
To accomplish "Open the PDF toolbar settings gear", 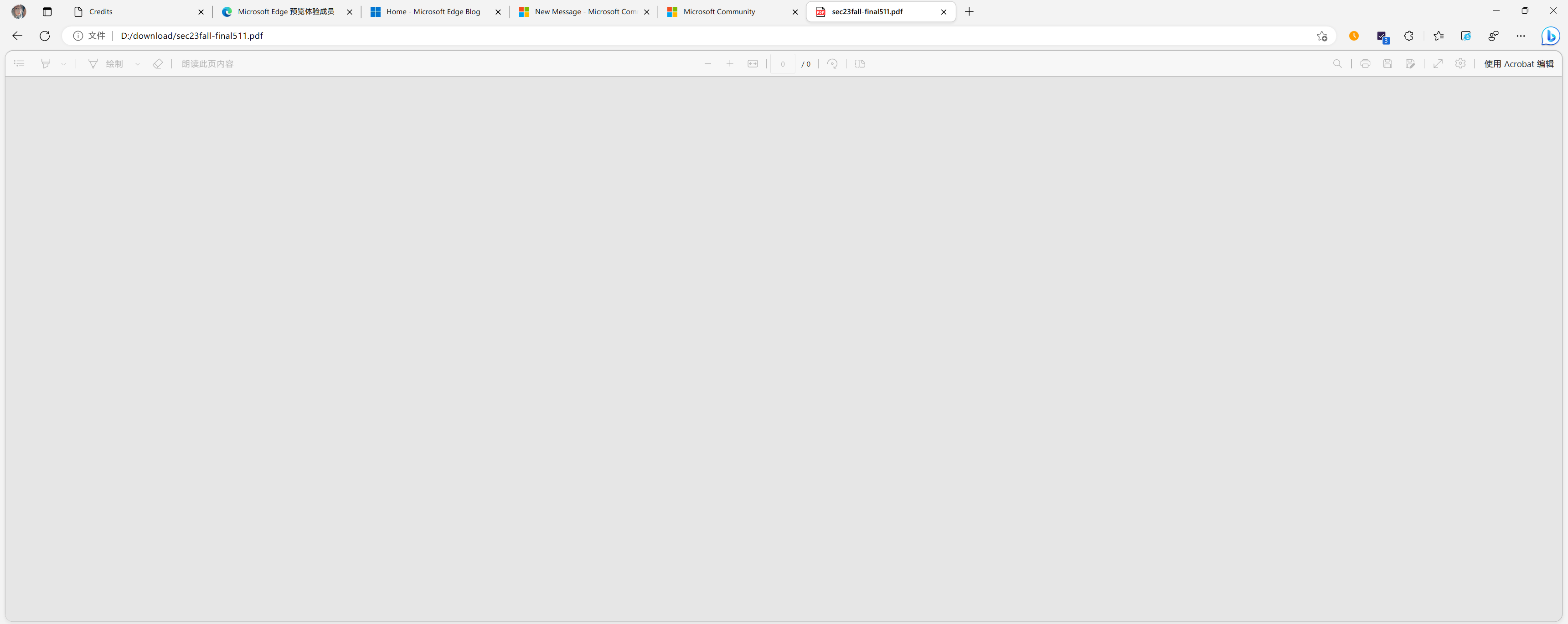I will 1460,63.
